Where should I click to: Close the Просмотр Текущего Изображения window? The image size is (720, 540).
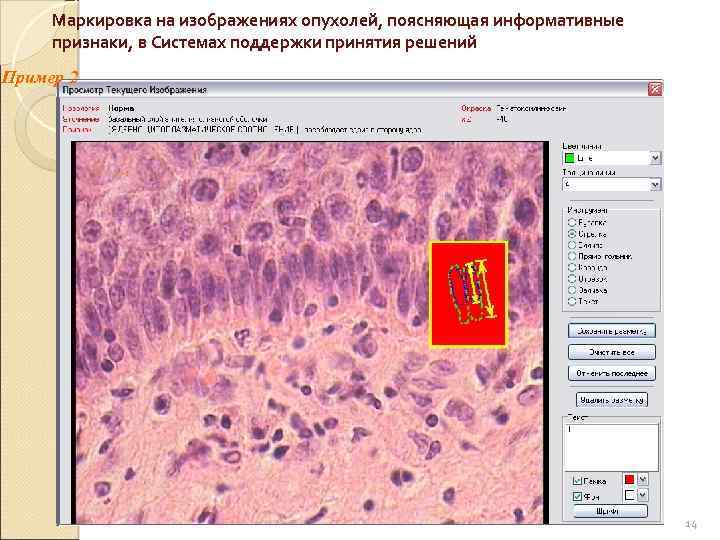655,89
